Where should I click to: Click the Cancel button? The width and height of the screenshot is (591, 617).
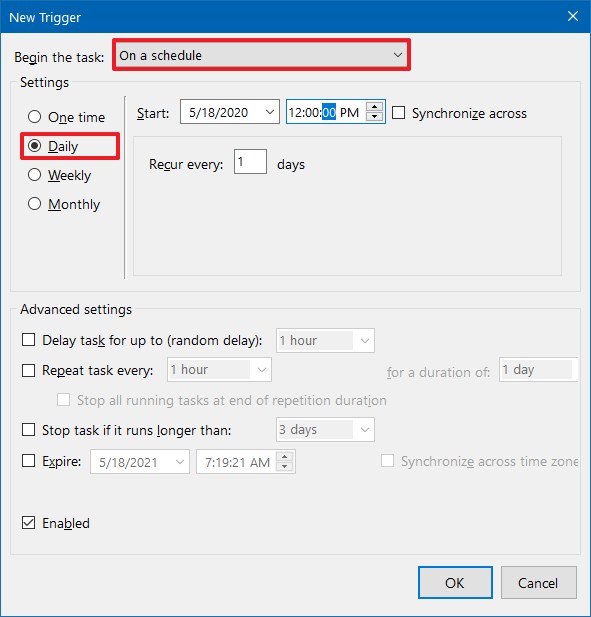[x=539, y=582]
